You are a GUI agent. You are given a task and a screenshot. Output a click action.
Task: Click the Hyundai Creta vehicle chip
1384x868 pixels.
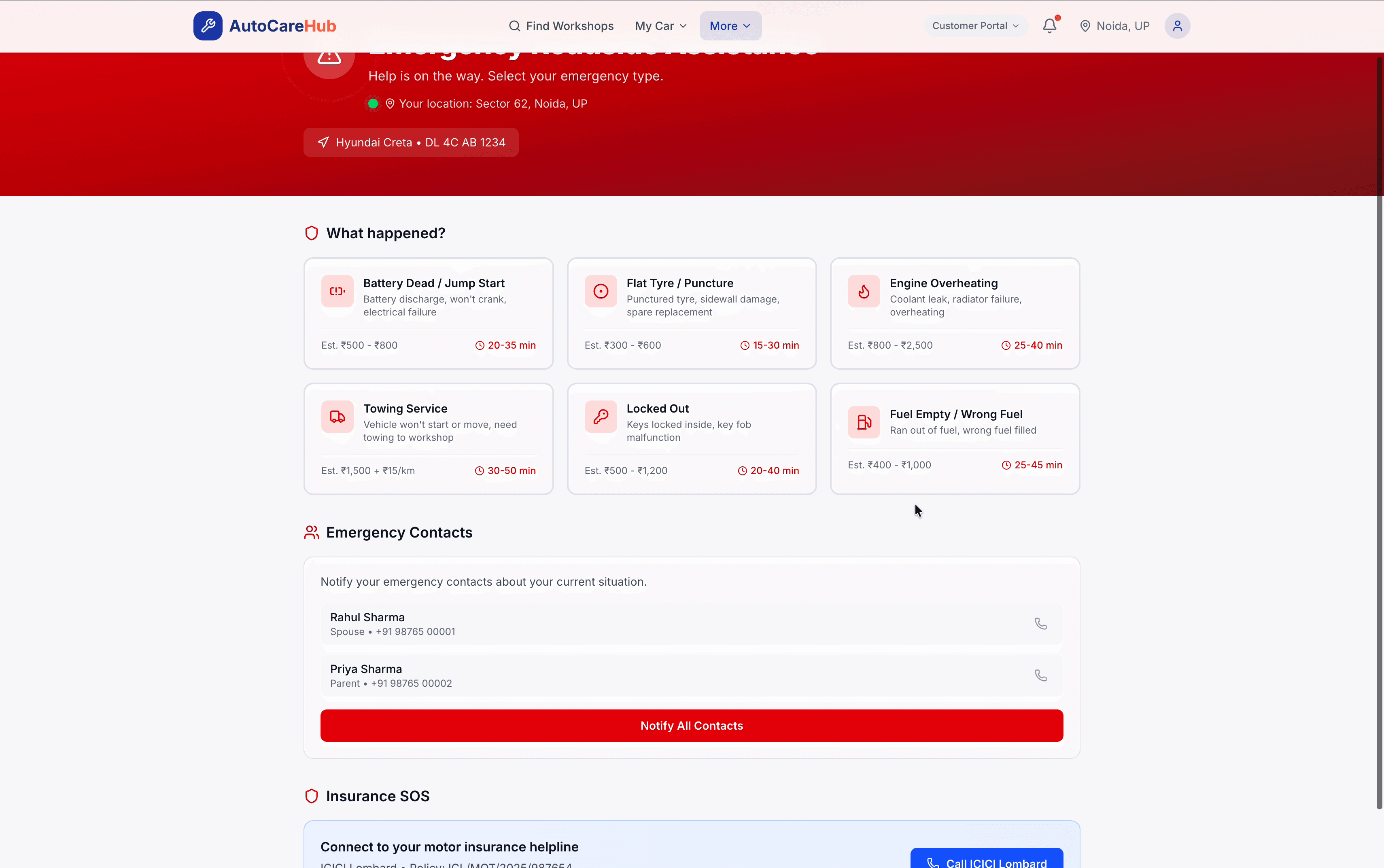[x=411, y=142]
